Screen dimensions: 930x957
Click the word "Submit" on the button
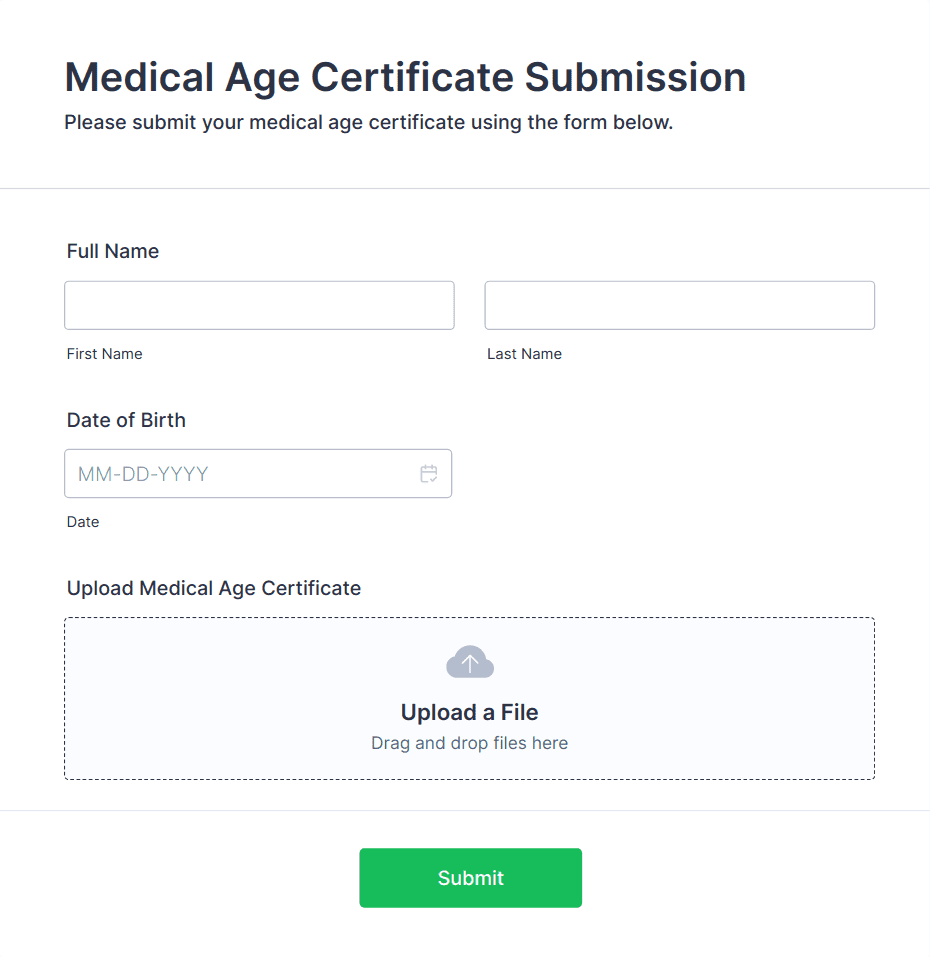pyautogui.click(x=470, y=878)
